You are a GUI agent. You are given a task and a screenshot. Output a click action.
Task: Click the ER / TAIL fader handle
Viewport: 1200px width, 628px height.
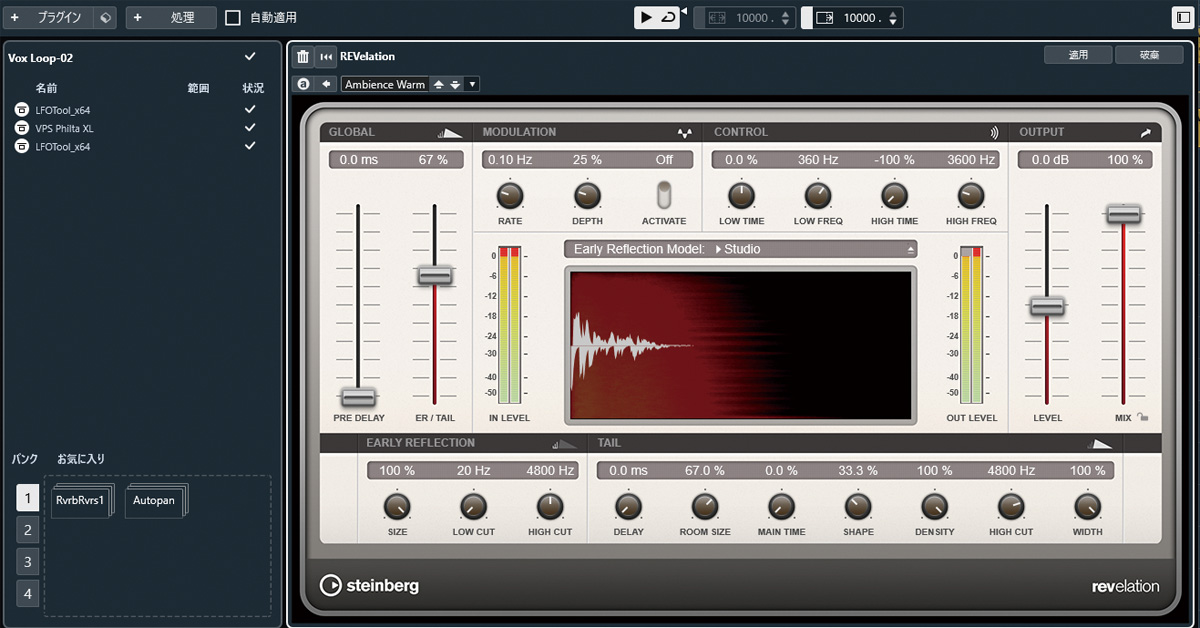point(435,275)
